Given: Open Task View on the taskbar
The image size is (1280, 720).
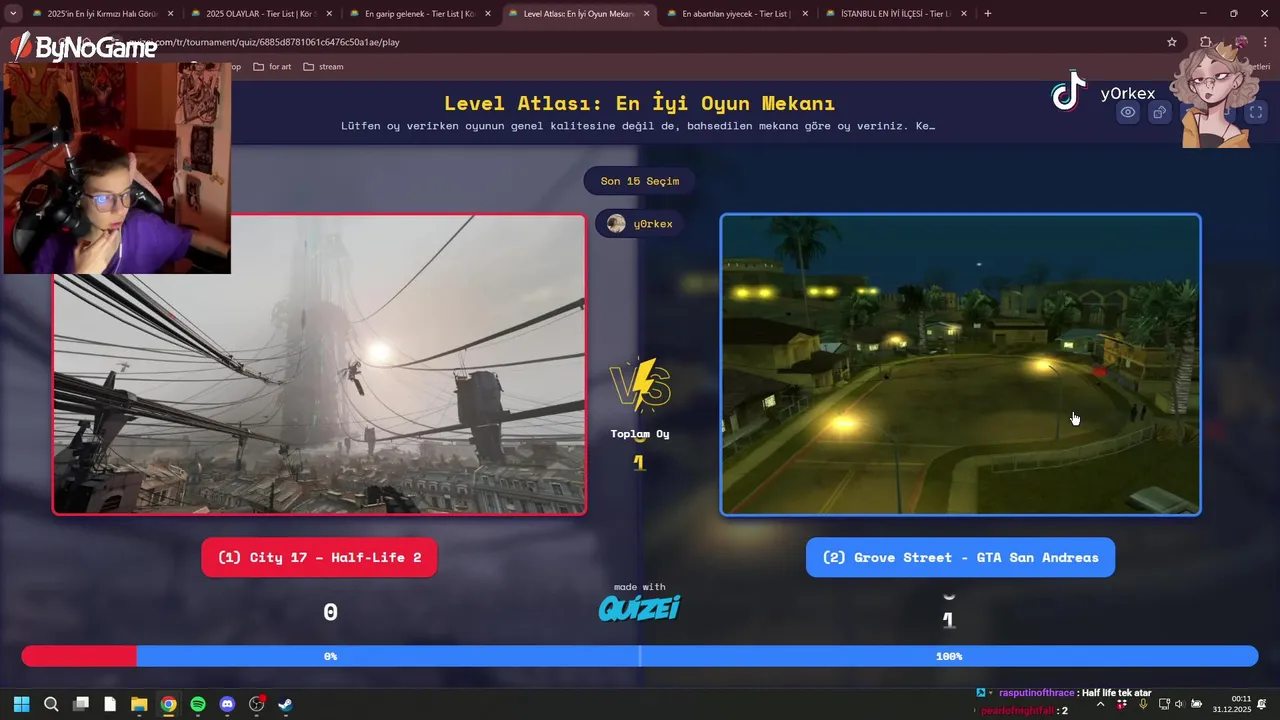Looking at the screenshot, I should tap(81, 704).
